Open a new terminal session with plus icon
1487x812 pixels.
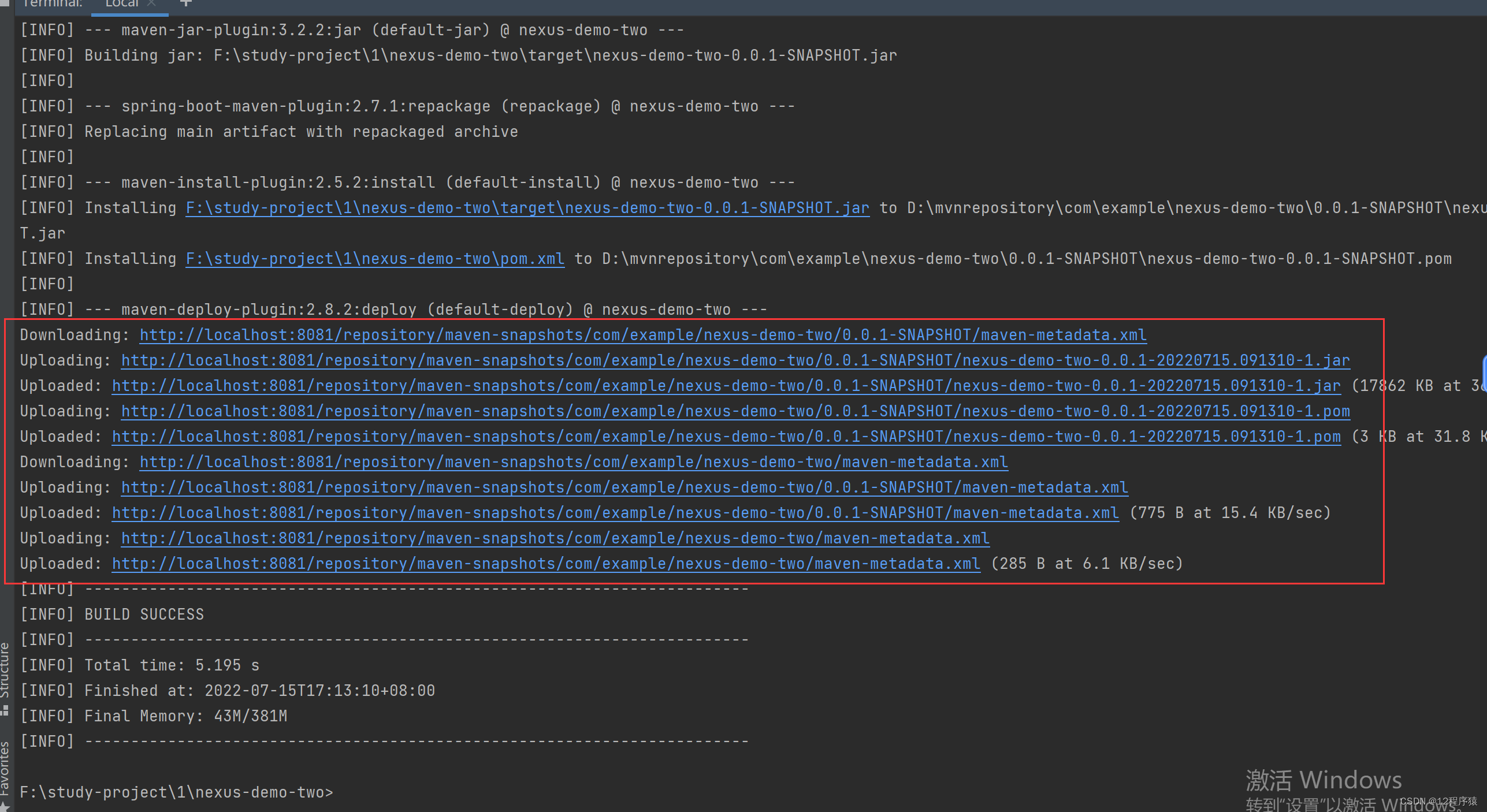pyautogui.click(x=185, y=3)
